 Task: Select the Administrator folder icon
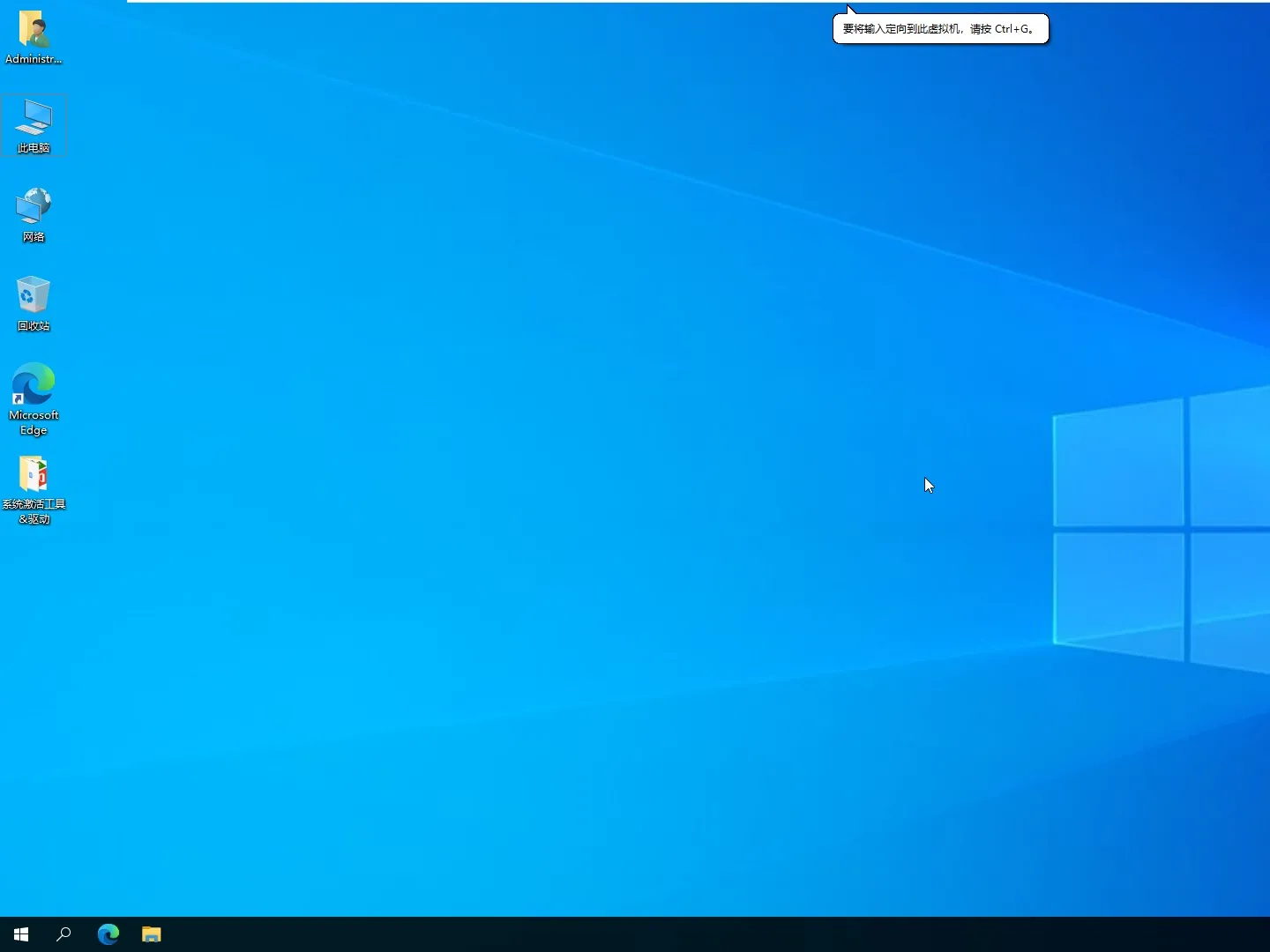(35, 33)
